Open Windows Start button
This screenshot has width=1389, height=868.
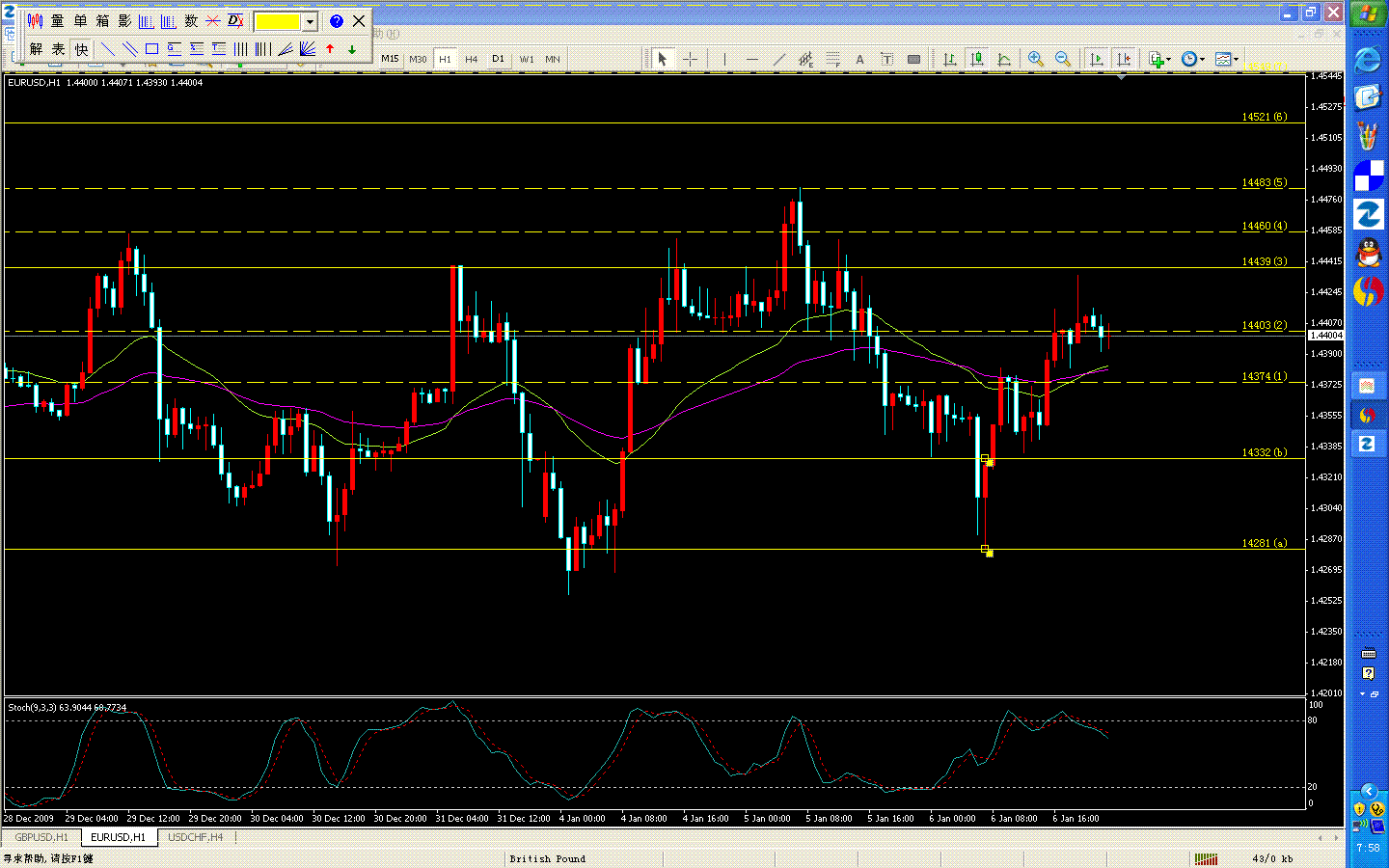(x=1368, y=14)
